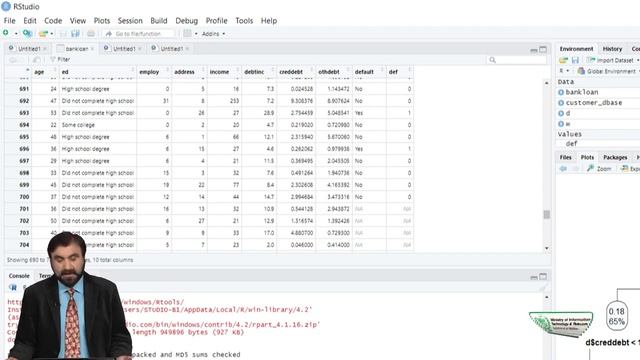
Task: Close the bankloan viewer tab
Action: [x=93, y=49]
